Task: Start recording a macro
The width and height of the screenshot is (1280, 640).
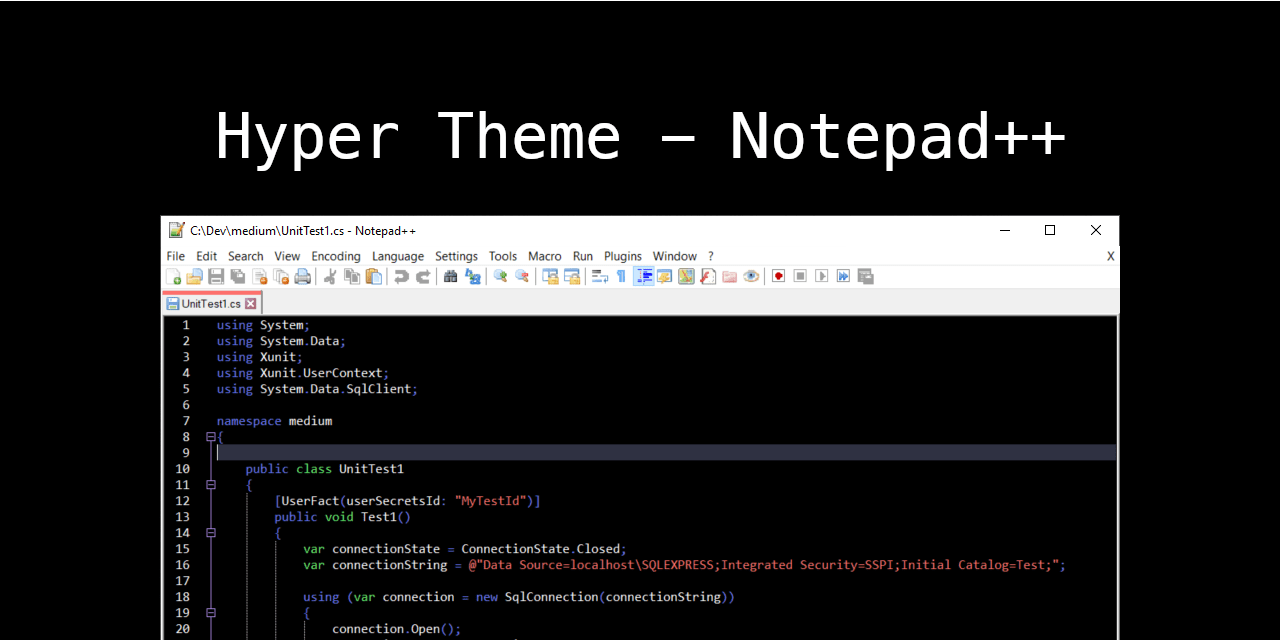Action: 778,276
